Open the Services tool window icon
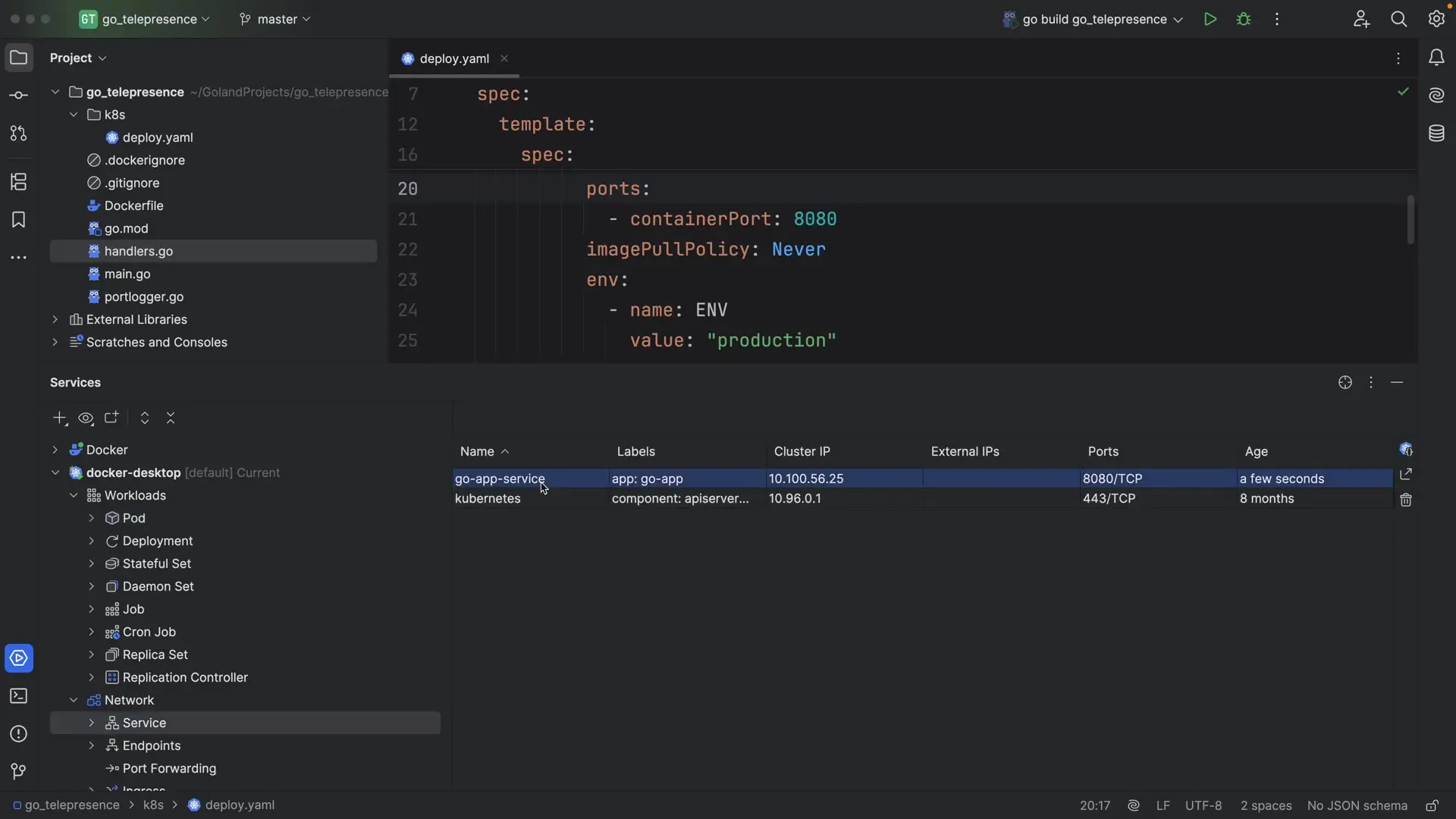1456x819 pixels. pyautogui.click(x=19, y=658)
